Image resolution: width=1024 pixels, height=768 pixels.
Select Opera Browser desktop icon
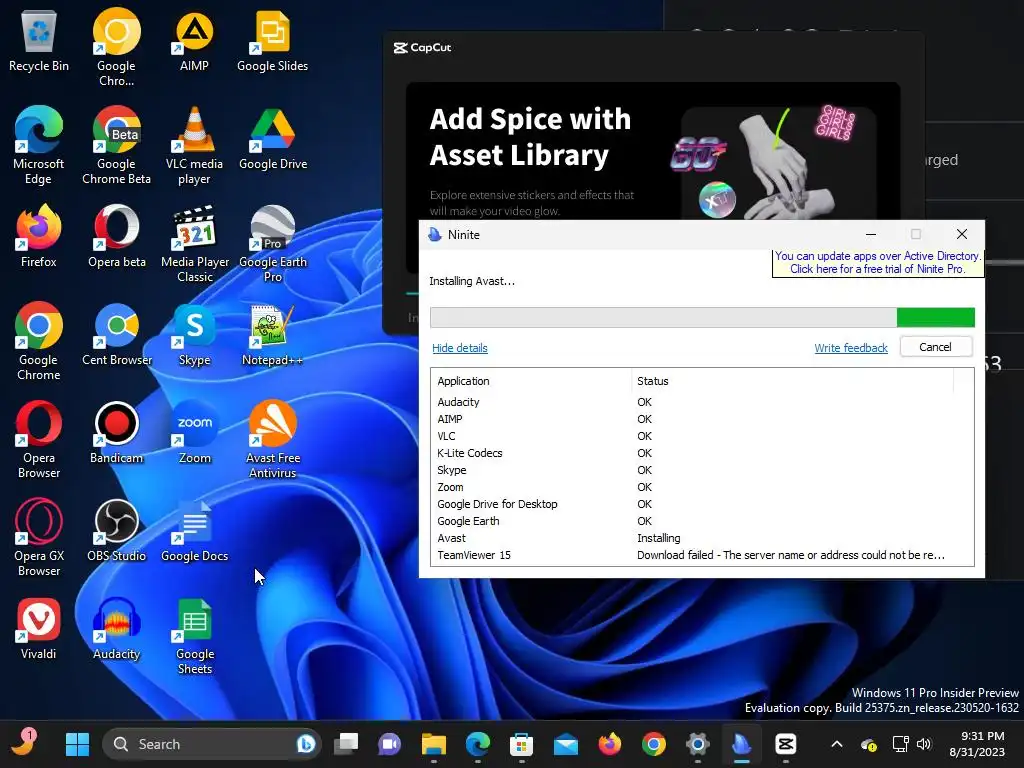click(39, 440)
